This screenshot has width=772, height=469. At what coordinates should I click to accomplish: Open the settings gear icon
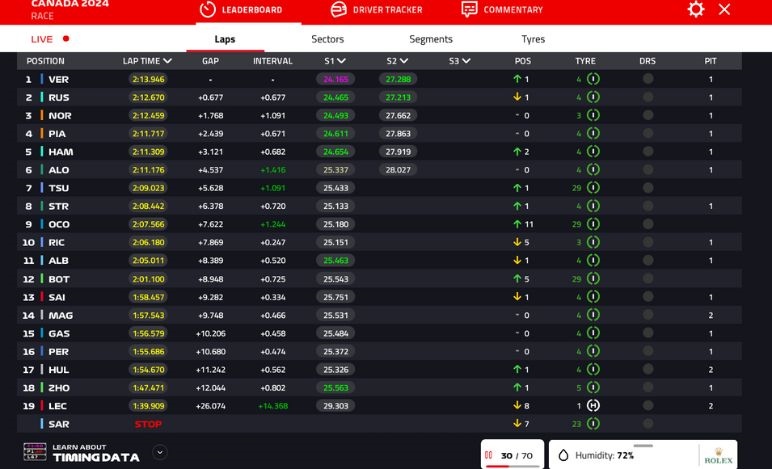(696, 9)
